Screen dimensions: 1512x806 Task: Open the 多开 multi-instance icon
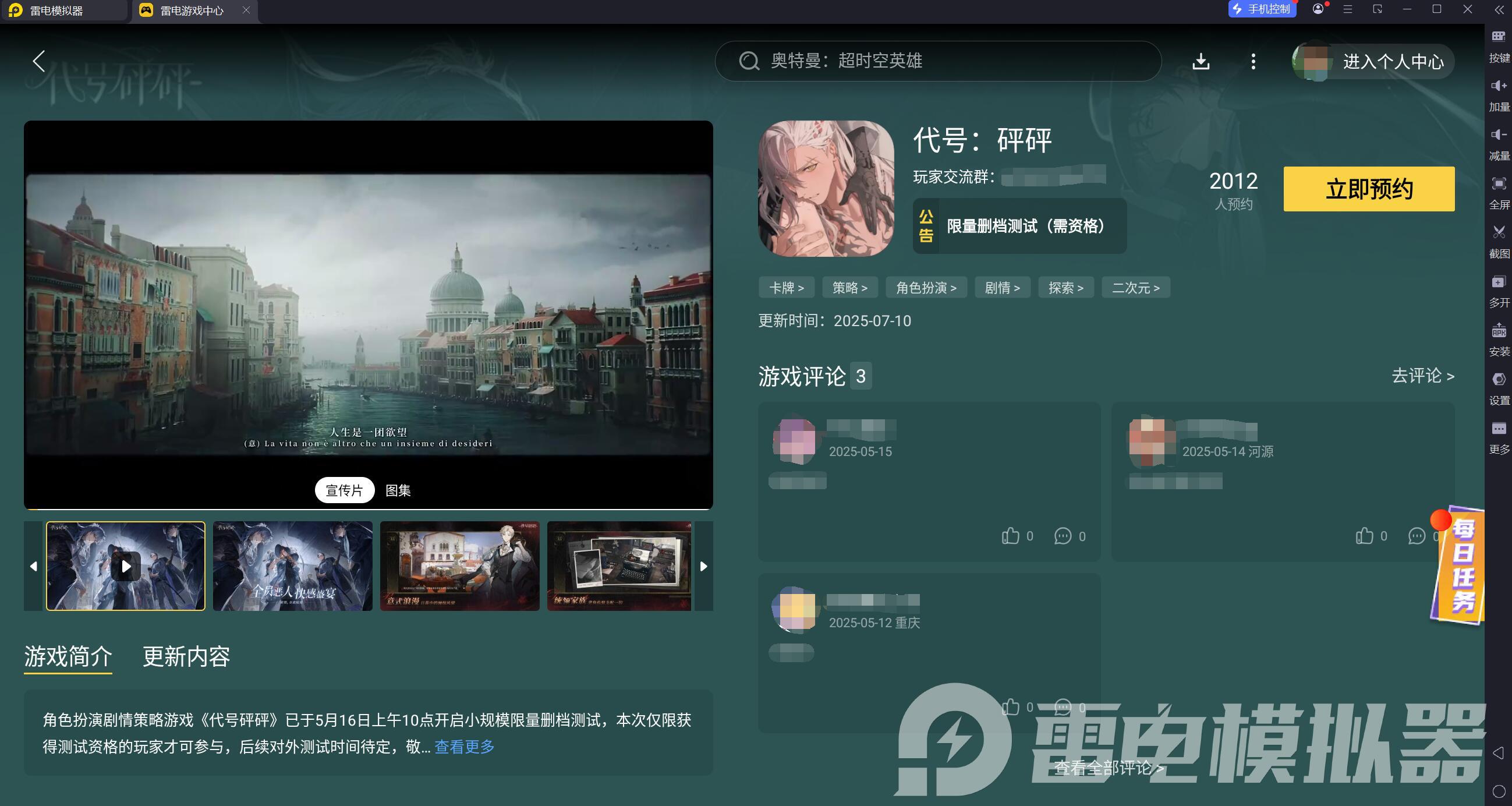[1499, 282]
